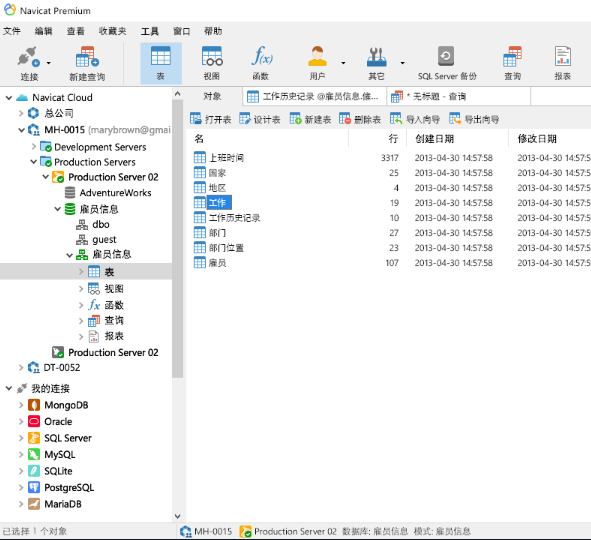The image size is (591, 540).
Task: Expand the Development Servers folder
Action: click(x=34, y=146)
